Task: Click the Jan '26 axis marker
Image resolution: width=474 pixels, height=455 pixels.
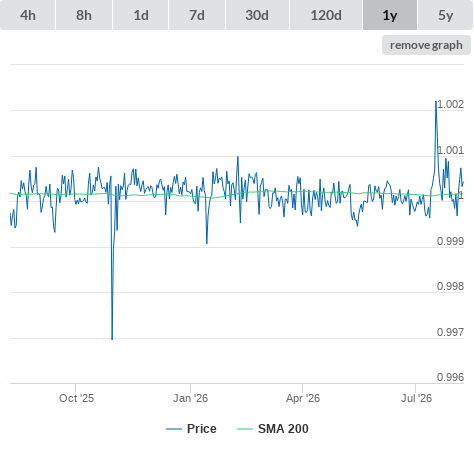Action: [x=190, y=398]
